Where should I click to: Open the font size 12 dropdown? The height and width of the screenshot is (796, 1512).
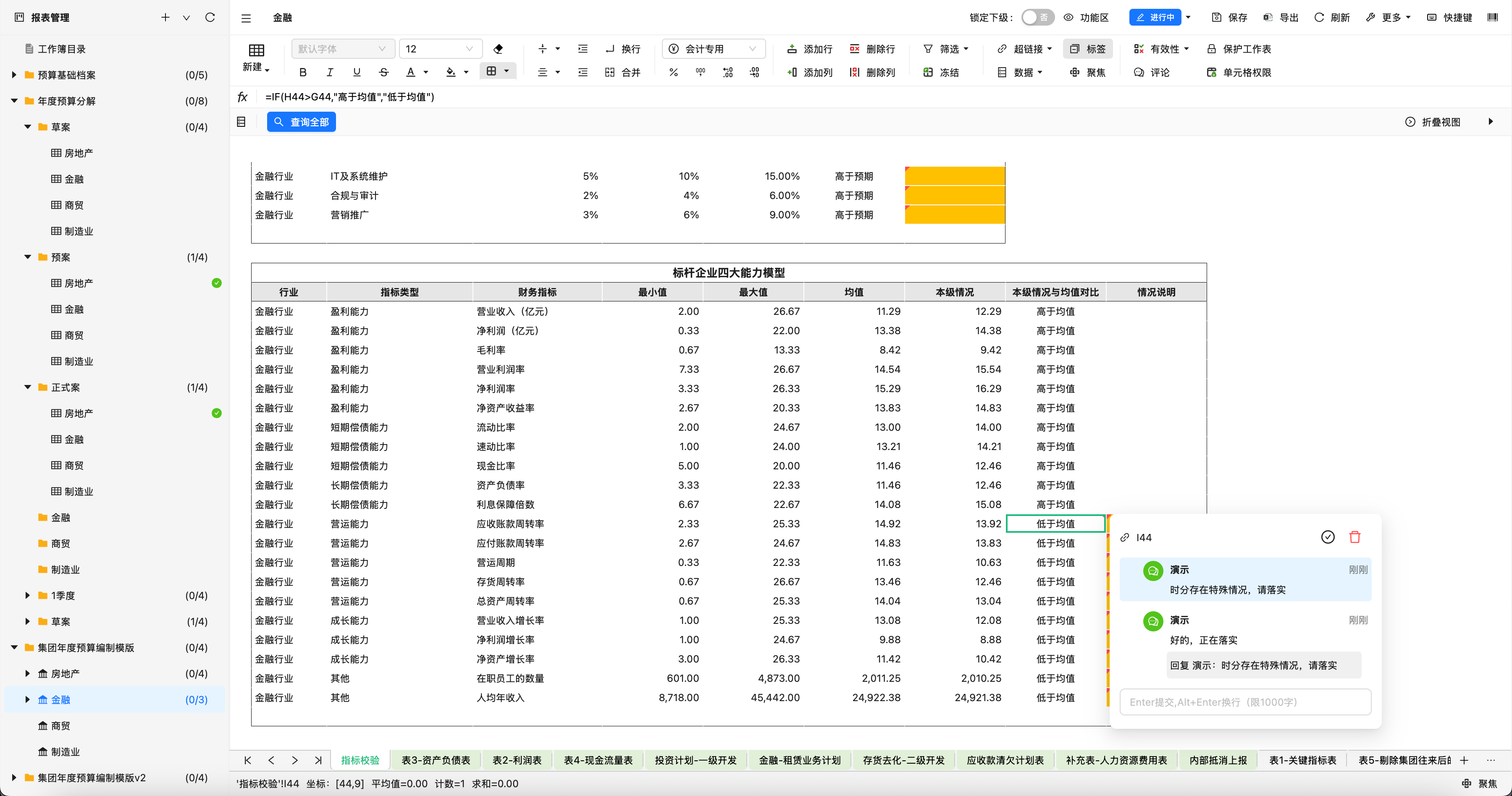pos(440,49)
